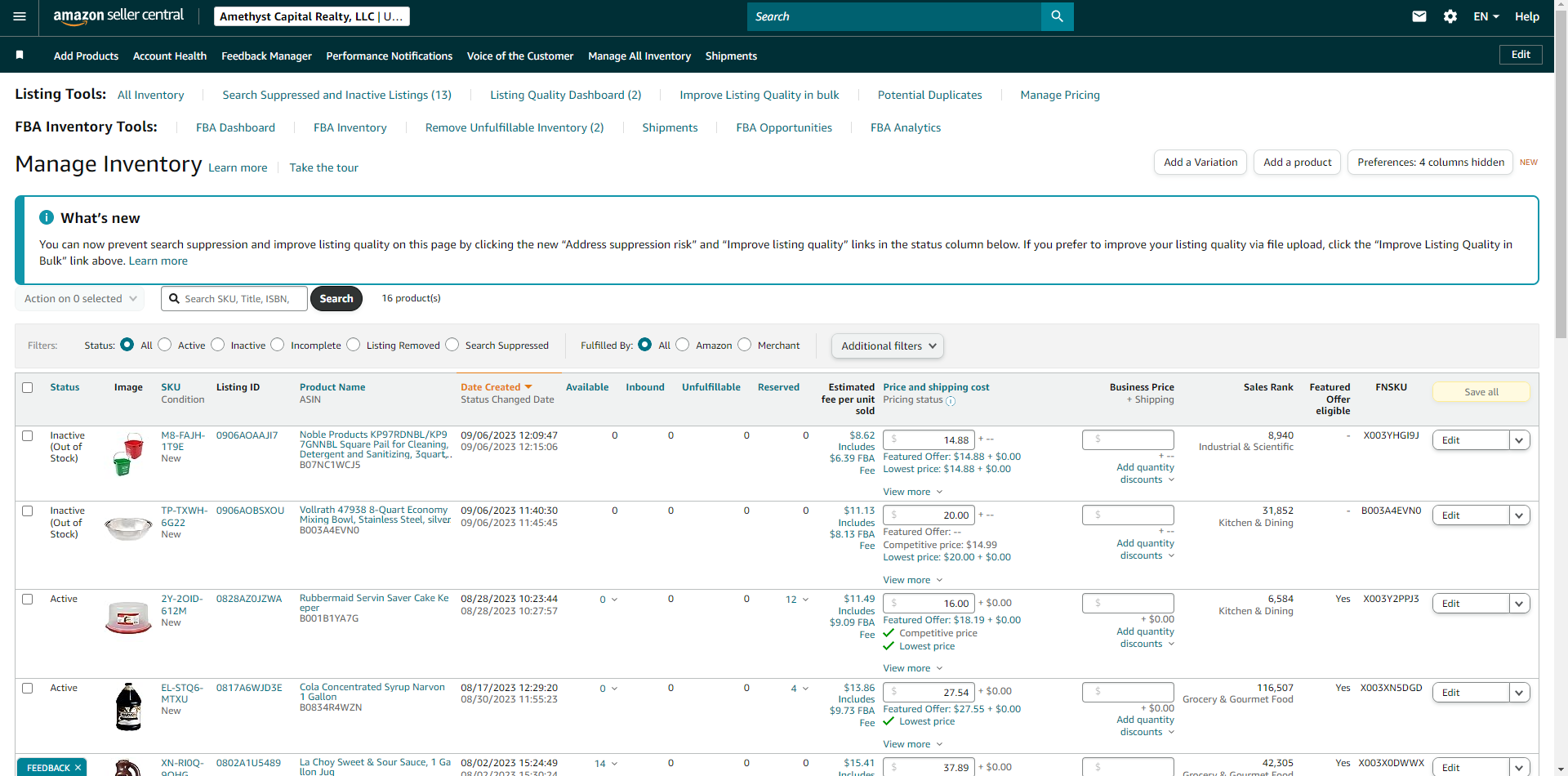Open the hamburger navigation menu

tap(20, 16)
